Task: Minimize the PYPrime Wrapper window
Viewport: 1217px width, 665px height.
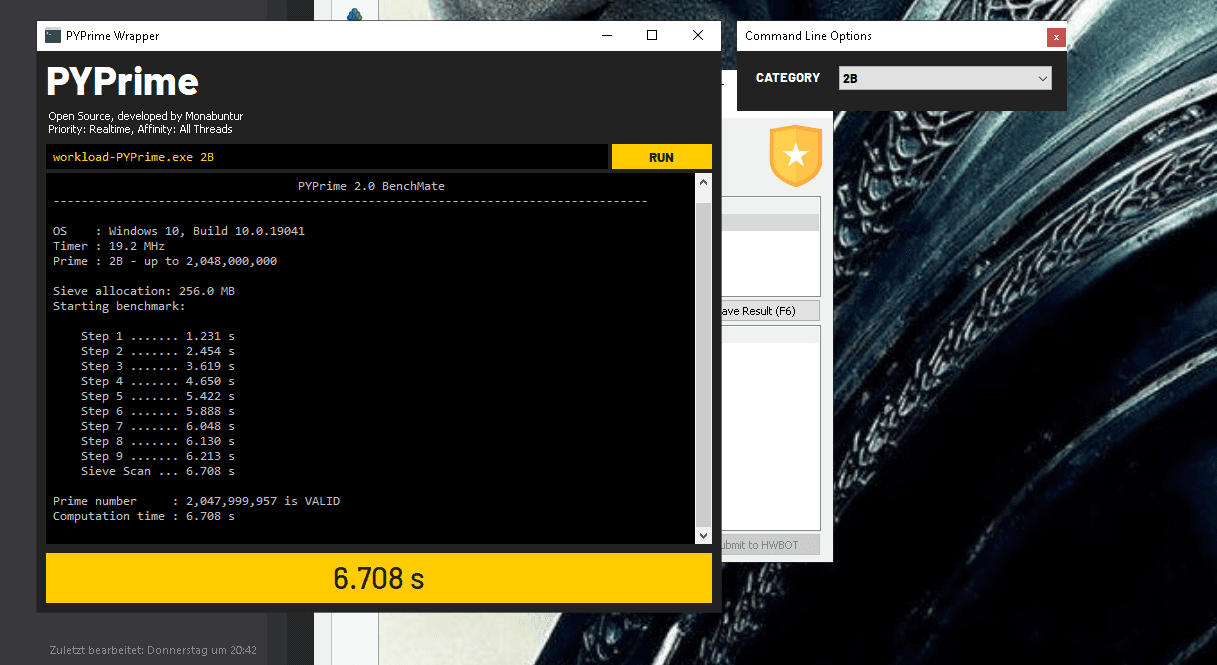Action: [607, 35]
